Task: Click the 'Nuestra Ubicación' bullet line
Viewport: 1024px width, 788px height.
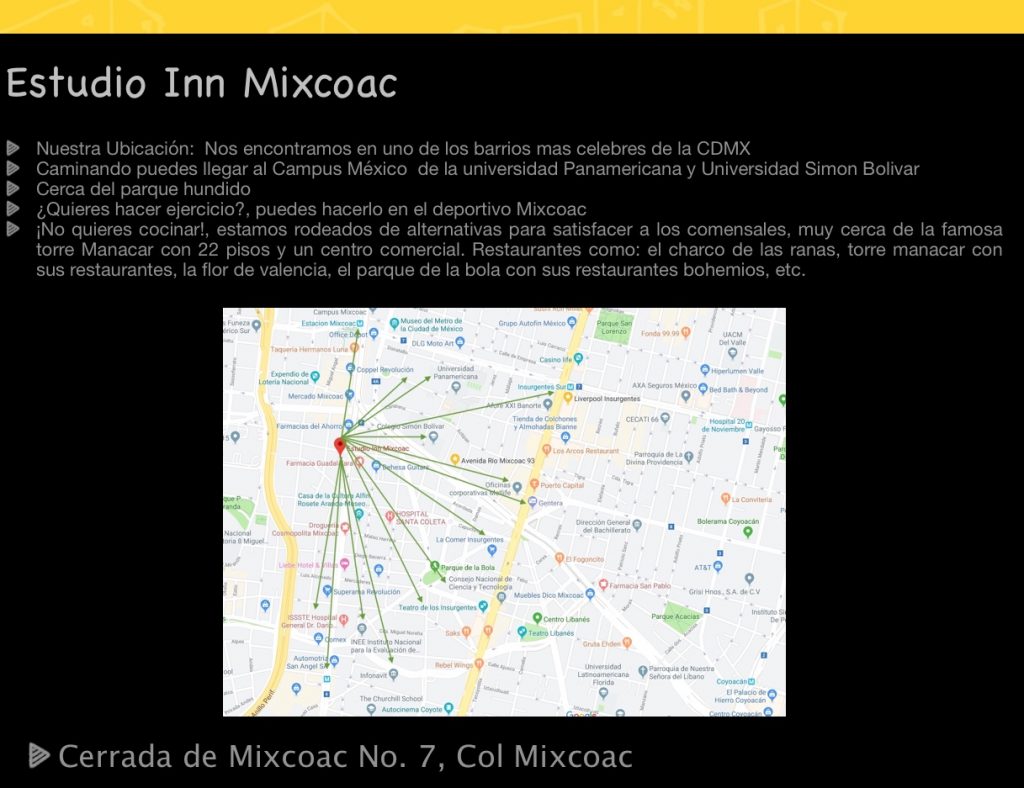Action: (x=393, y=149)
